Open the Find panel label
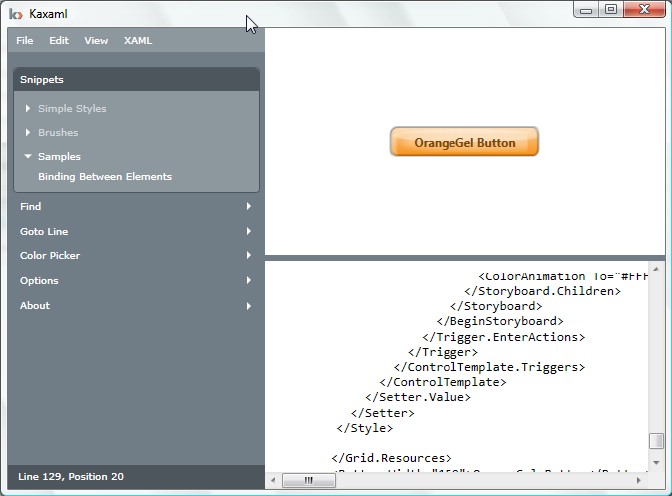The height and width of the screenshot is (496, 672). (30, 206)
